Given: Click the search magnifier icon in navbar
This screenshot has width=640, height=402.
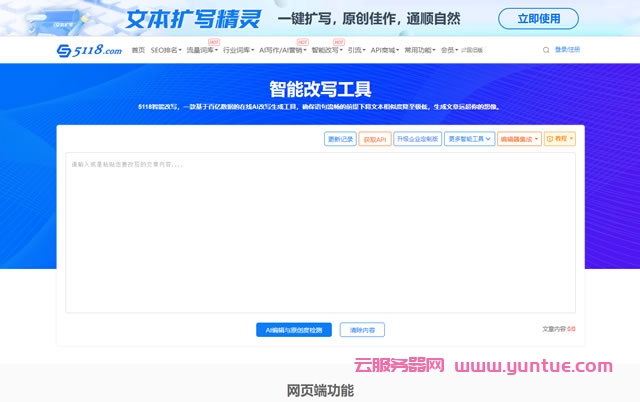Looking at the screenshot, I should (546, 49).
